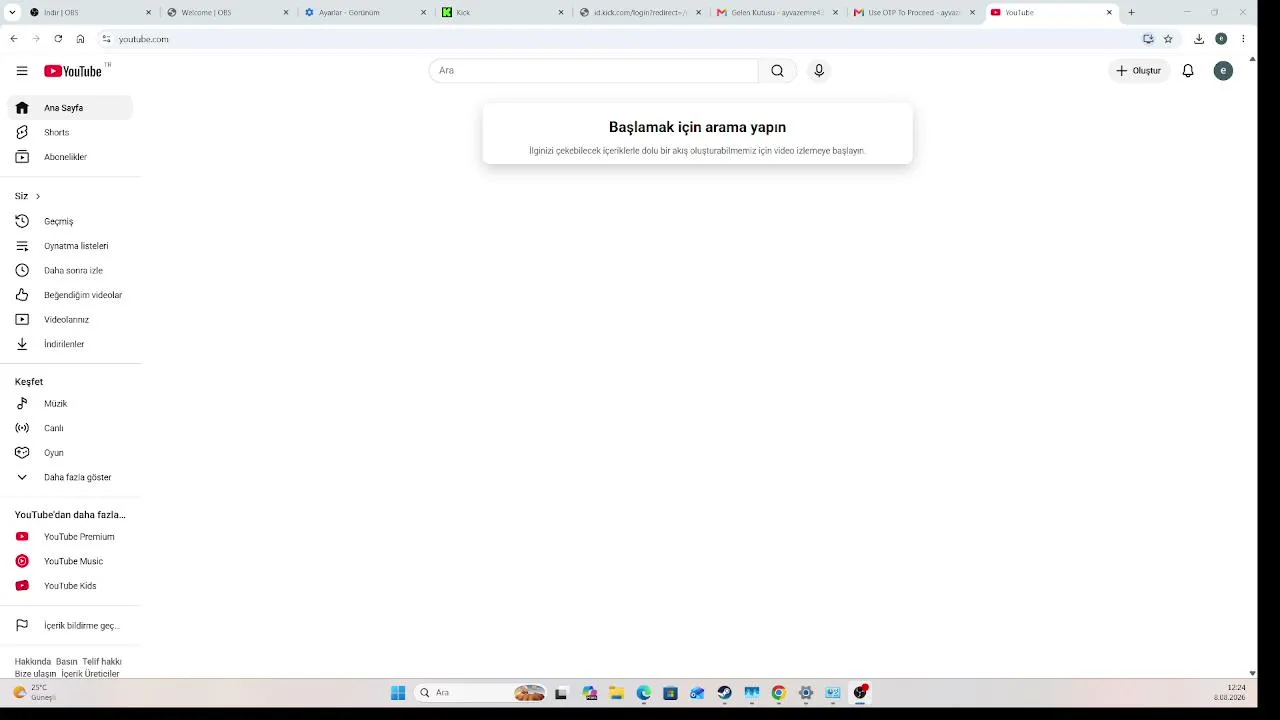This screenshot has height=720, width=1280.
Task: Bookmark this page with star icon
Action: tap(1168, 39)
